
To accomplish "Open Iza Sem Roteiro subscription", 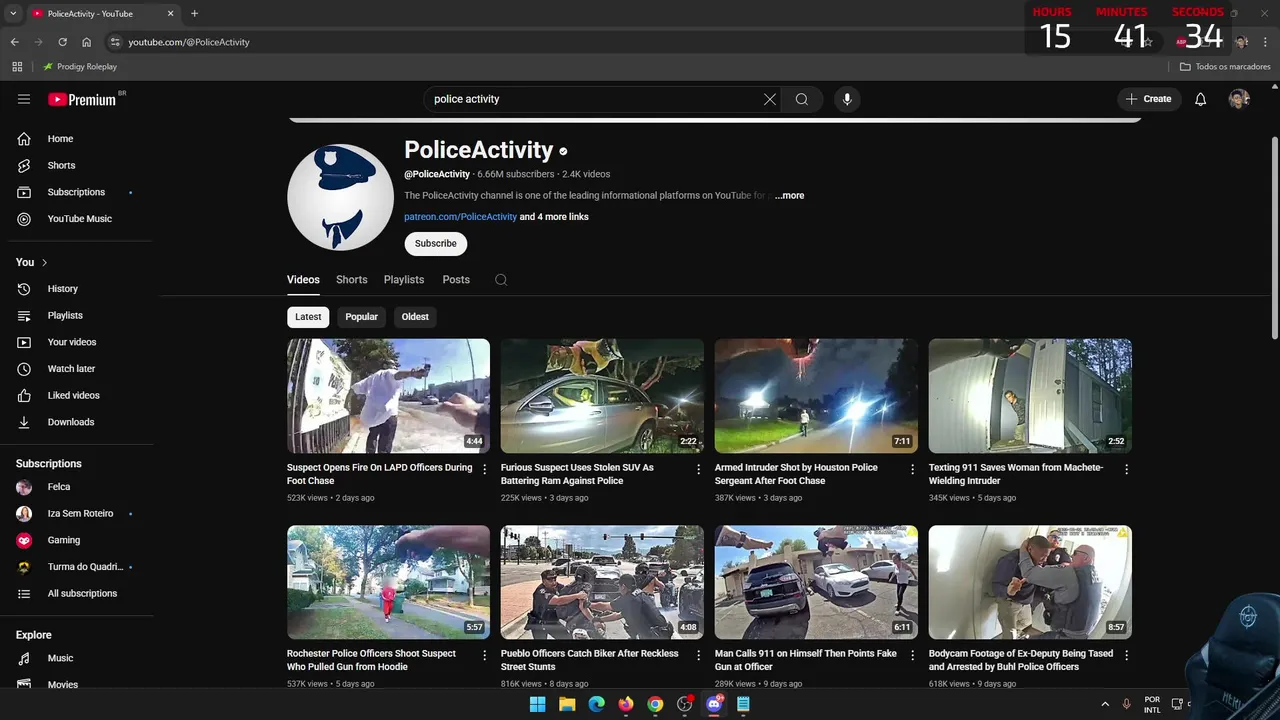I will (x=80, y=514).
